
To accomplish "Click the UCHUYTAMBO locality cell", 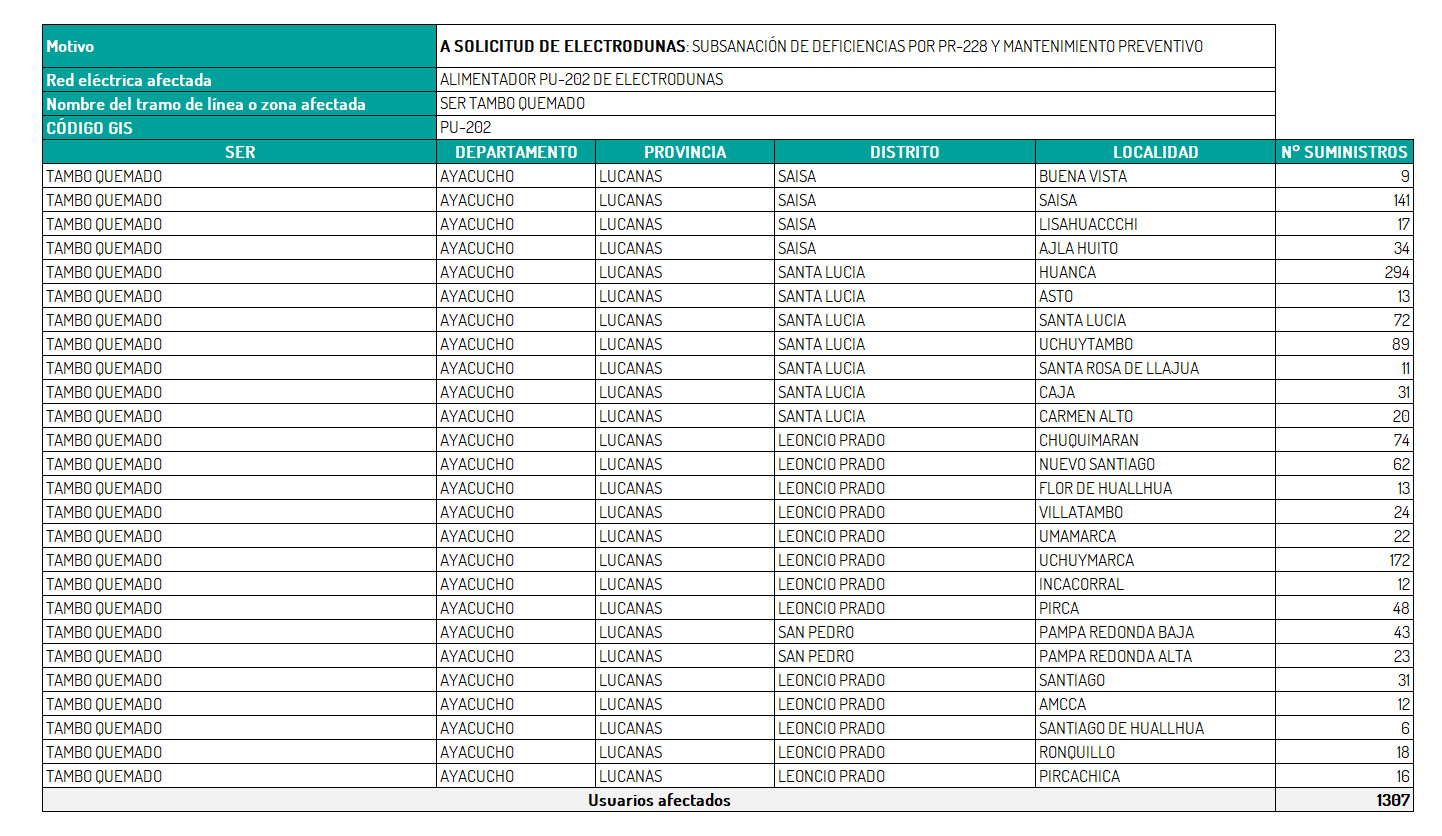I will (1156, 344).
